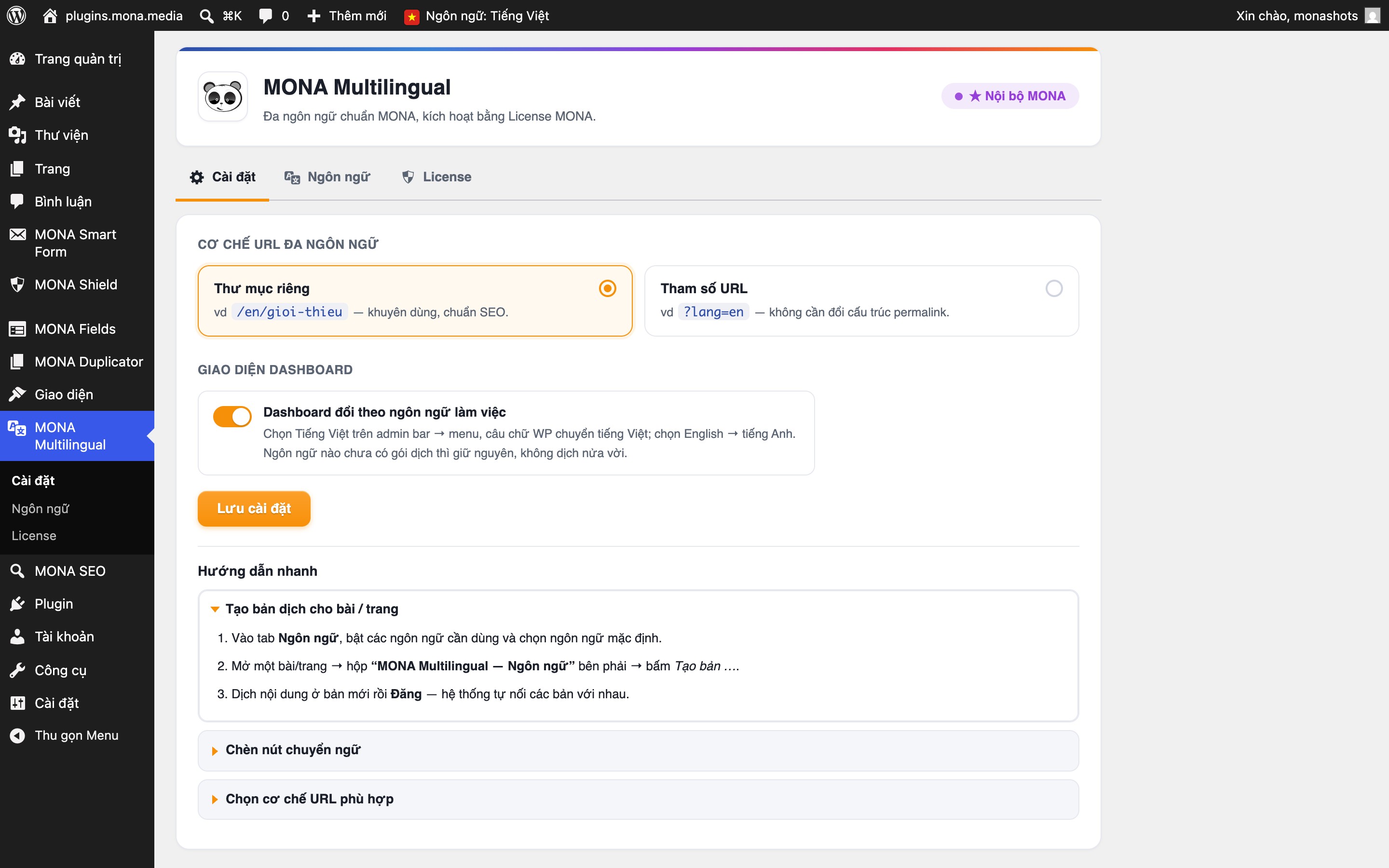Click the Thư viện media icon
Viewport: 1389px width, 868px height.
click(17, 135)
